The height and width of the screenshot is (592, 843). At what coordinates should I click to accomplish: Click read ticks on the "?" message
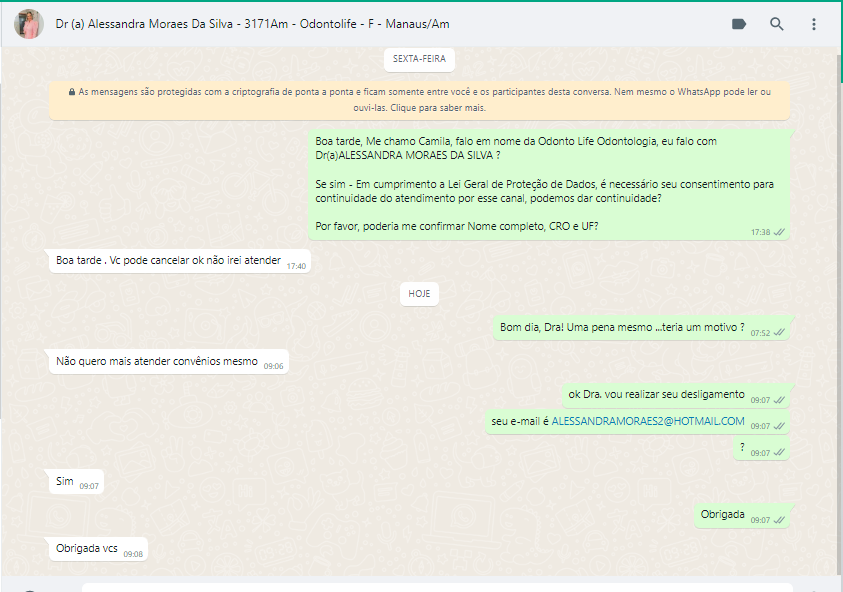click(779, 453)
